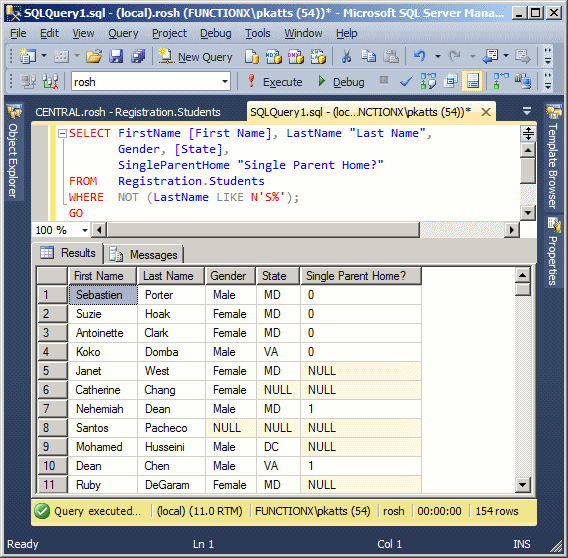
Task: Click the Undo arrow icon
Action: coord(420,56)
